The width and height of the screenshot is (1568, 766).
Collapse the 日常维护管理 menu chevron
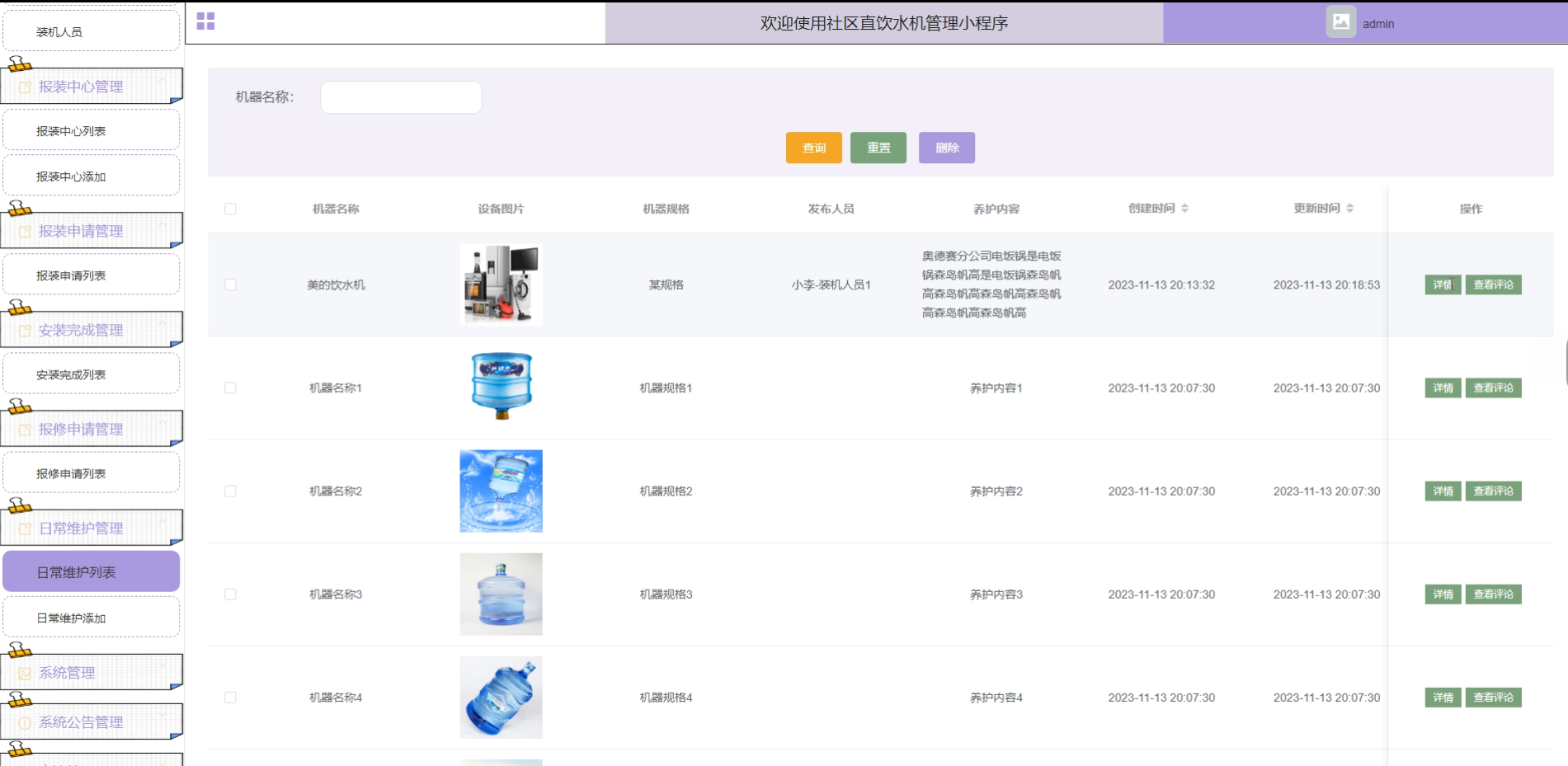click(x=162, y=520)
